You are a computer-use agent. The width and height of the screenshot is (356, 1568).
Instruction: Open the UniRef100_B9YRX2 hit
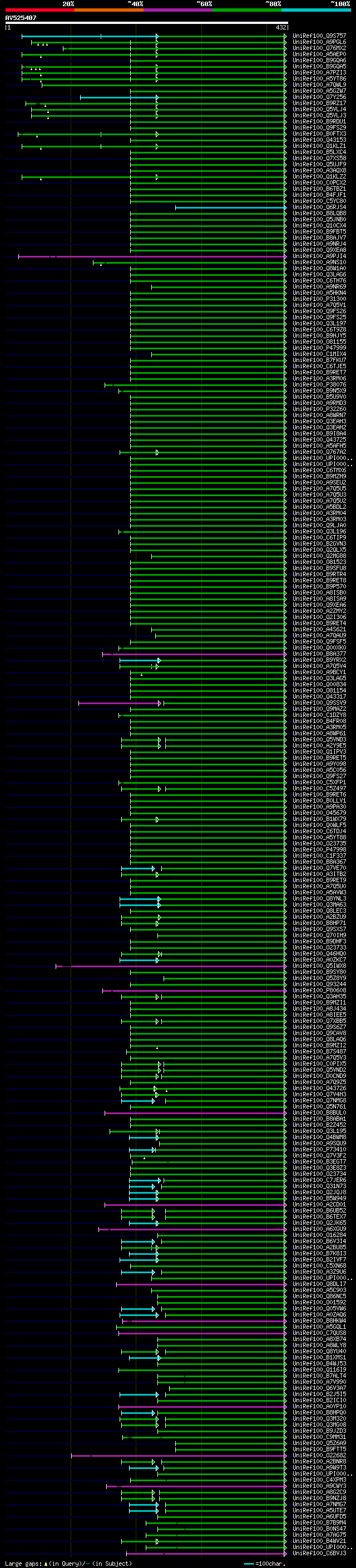pos(319,660)
